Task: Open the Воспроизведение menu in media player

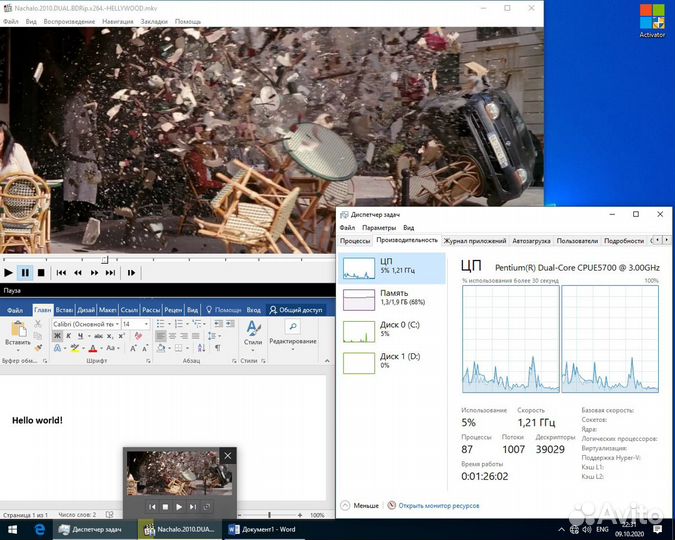Action: pos(69,21)
